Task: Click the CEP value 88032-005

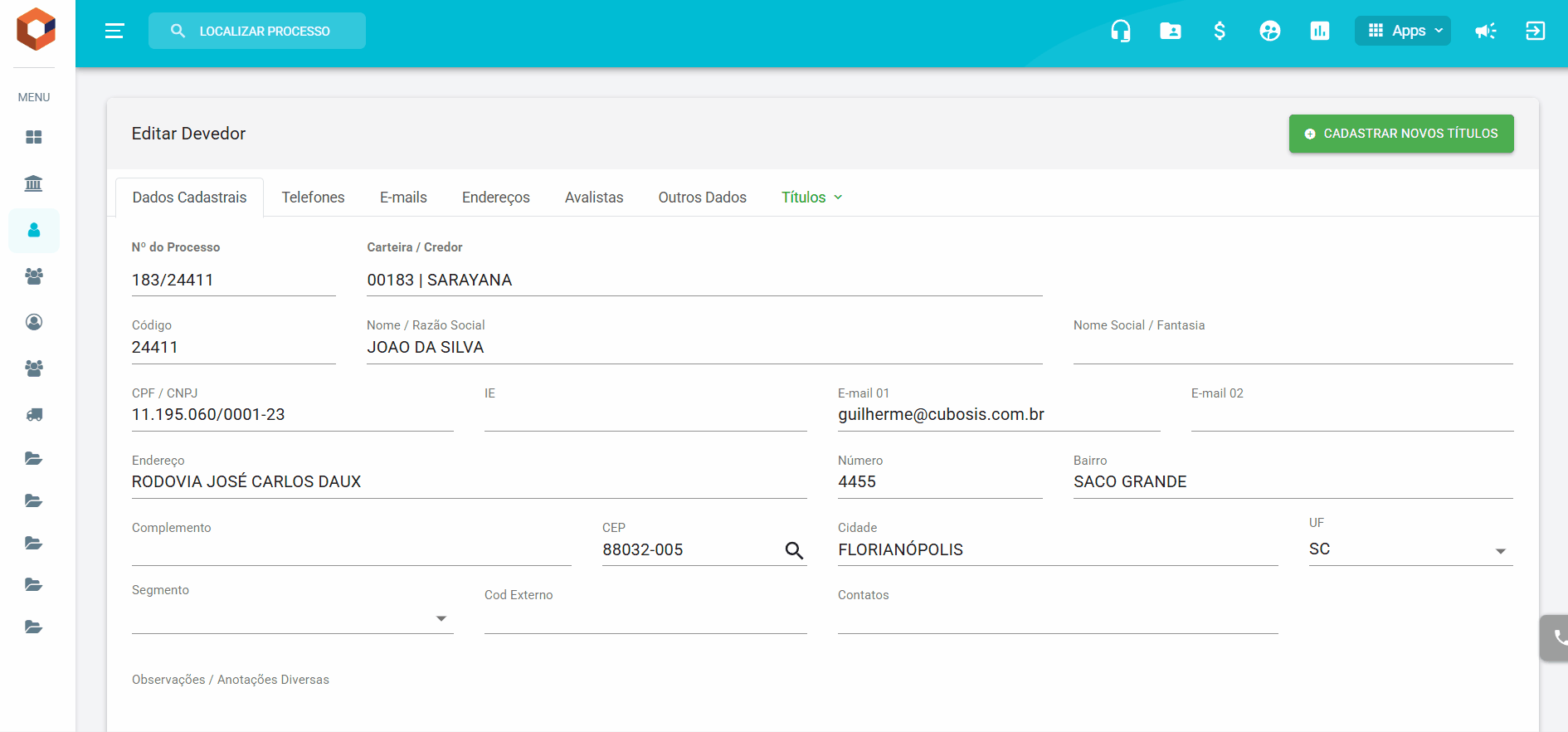Action: [x=643, y=550]
